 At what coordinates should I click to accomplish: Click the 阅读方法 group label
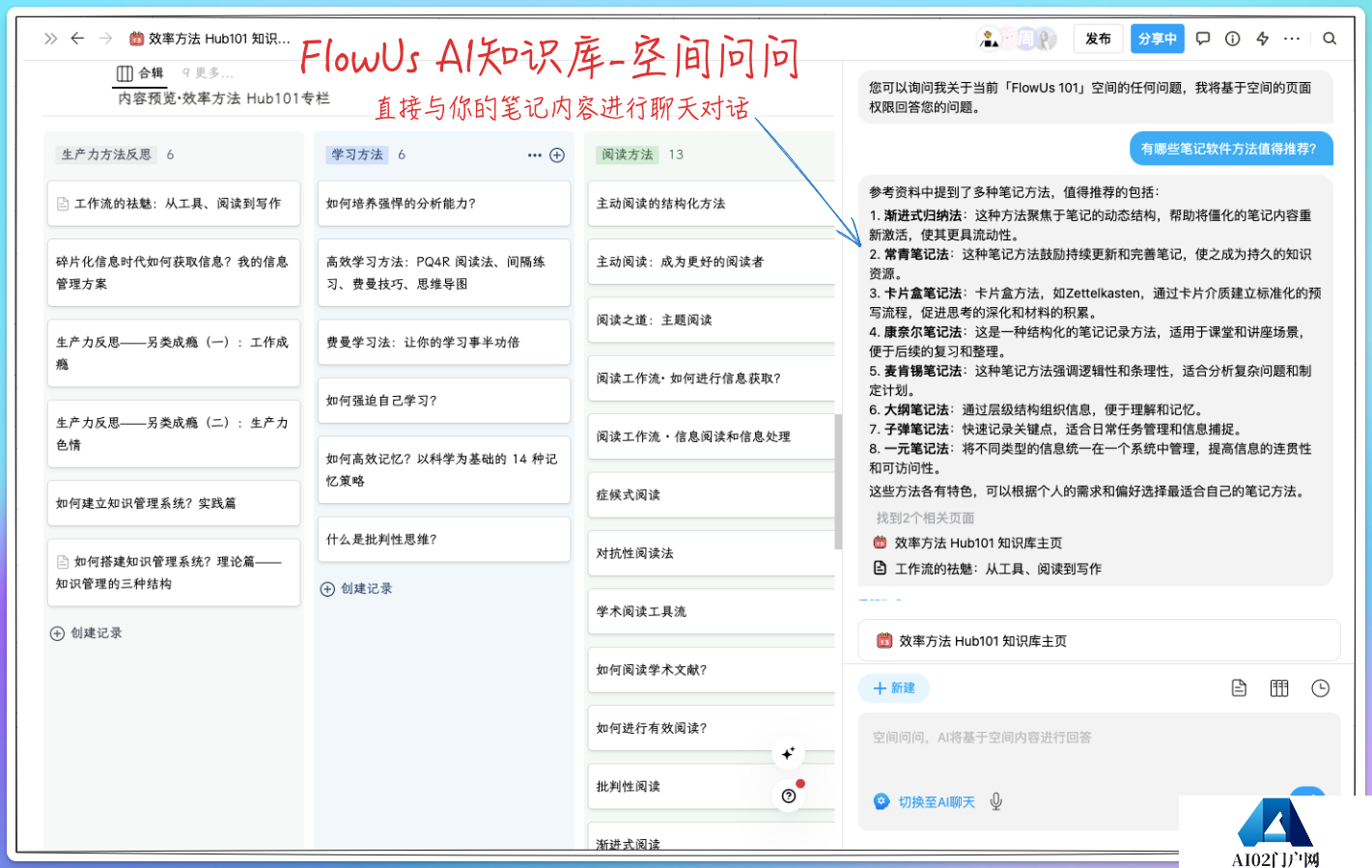click(x=628, y=154)
